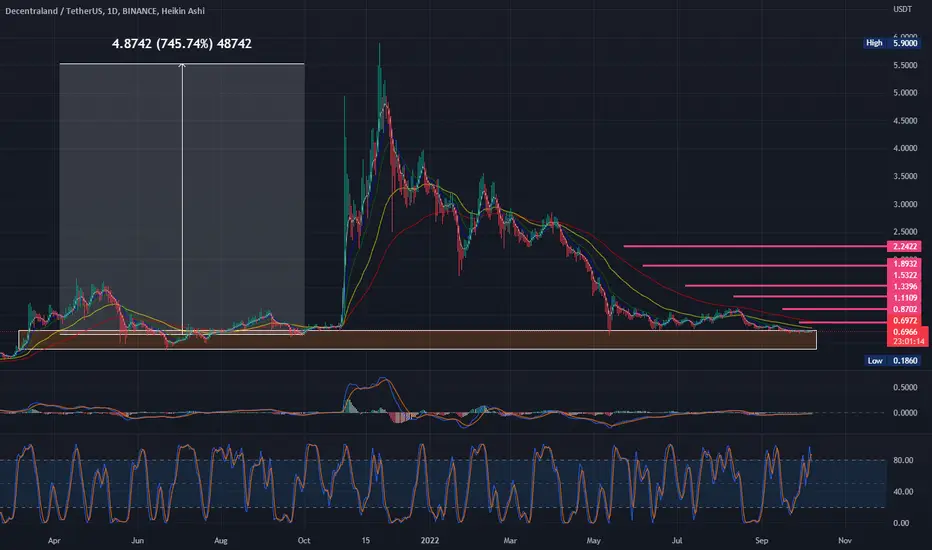The height and width of the screenshot is (550, 932).
Task: Select the pink horizontal line at 1.8932
Action: (764, 265)
